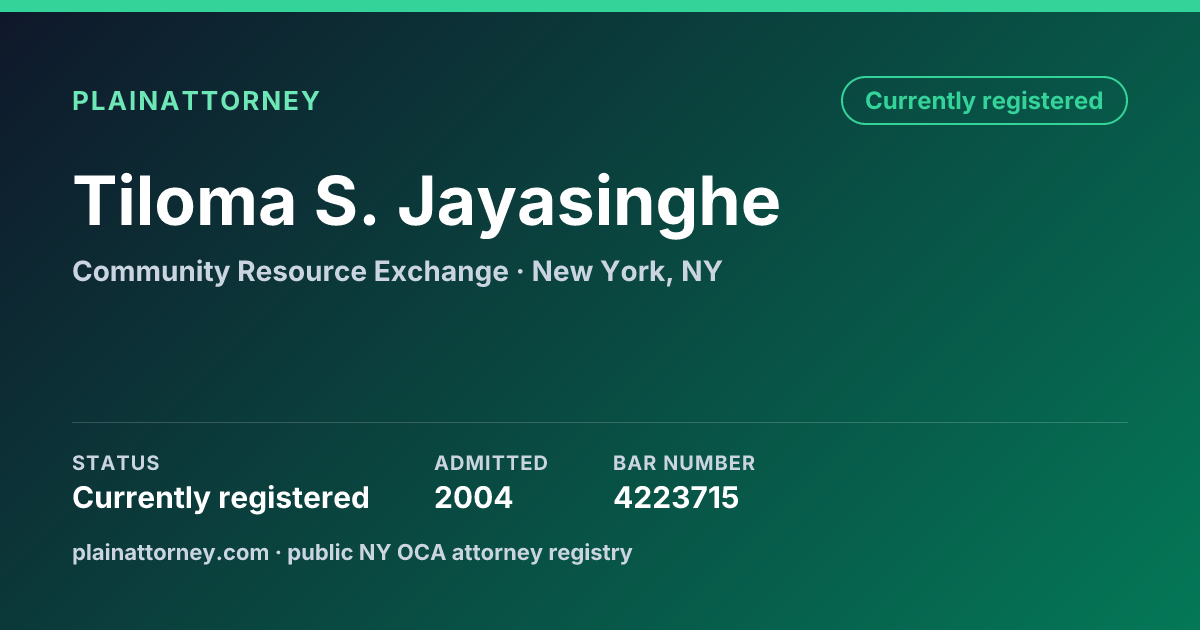Click the BAR NUMBER label

click(x=684, y=463)
